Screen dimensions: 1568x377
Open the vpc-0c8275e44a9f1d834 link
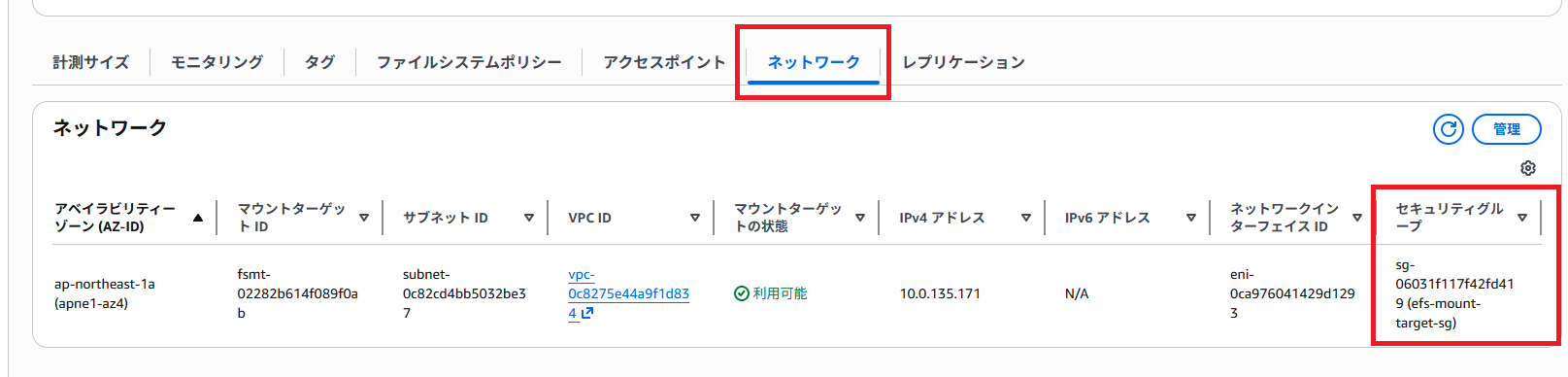(x=628, y=293)
